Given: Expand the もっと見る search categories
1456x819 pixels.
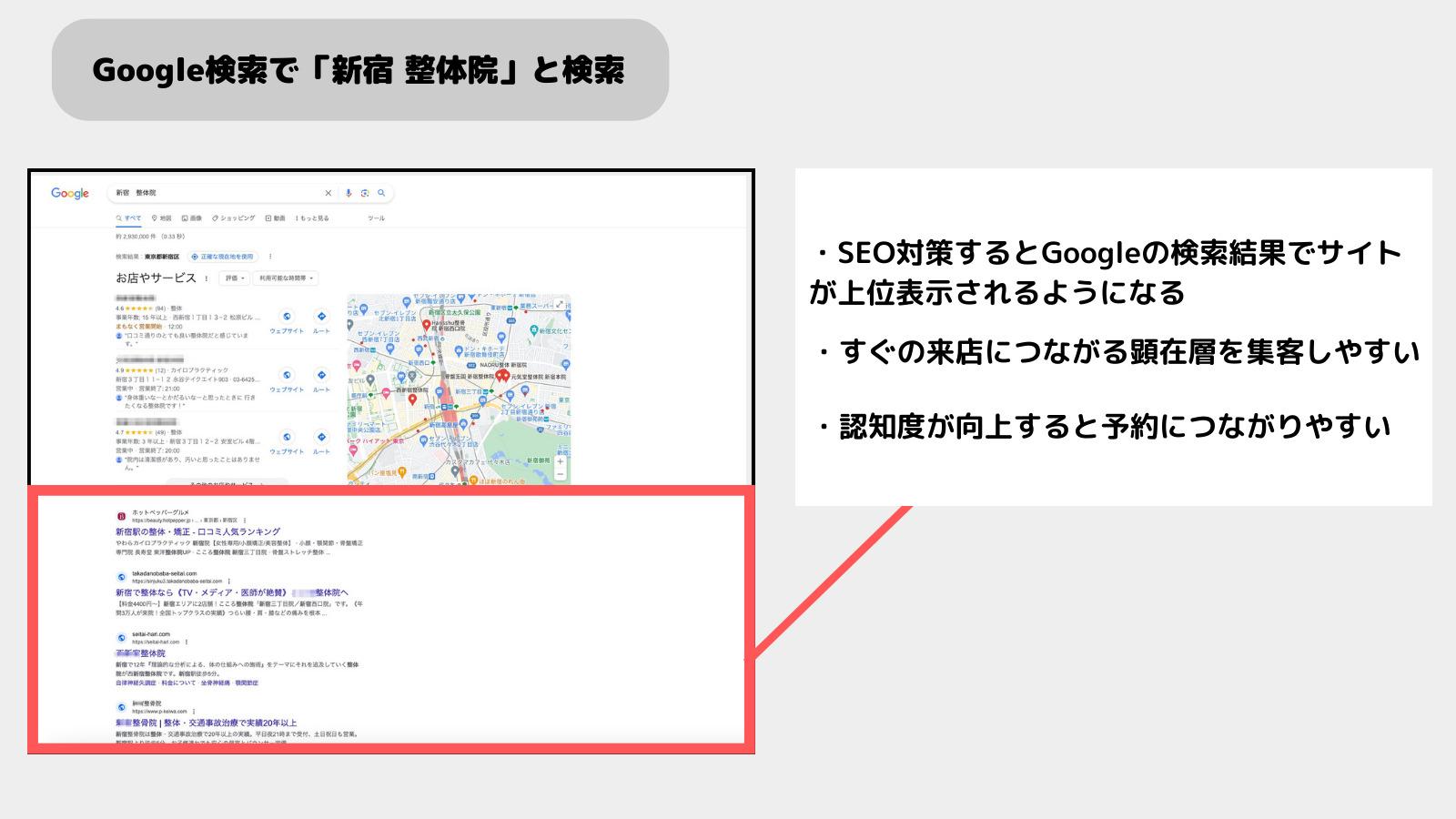Looking at the screenshot, I should [313, 218].
